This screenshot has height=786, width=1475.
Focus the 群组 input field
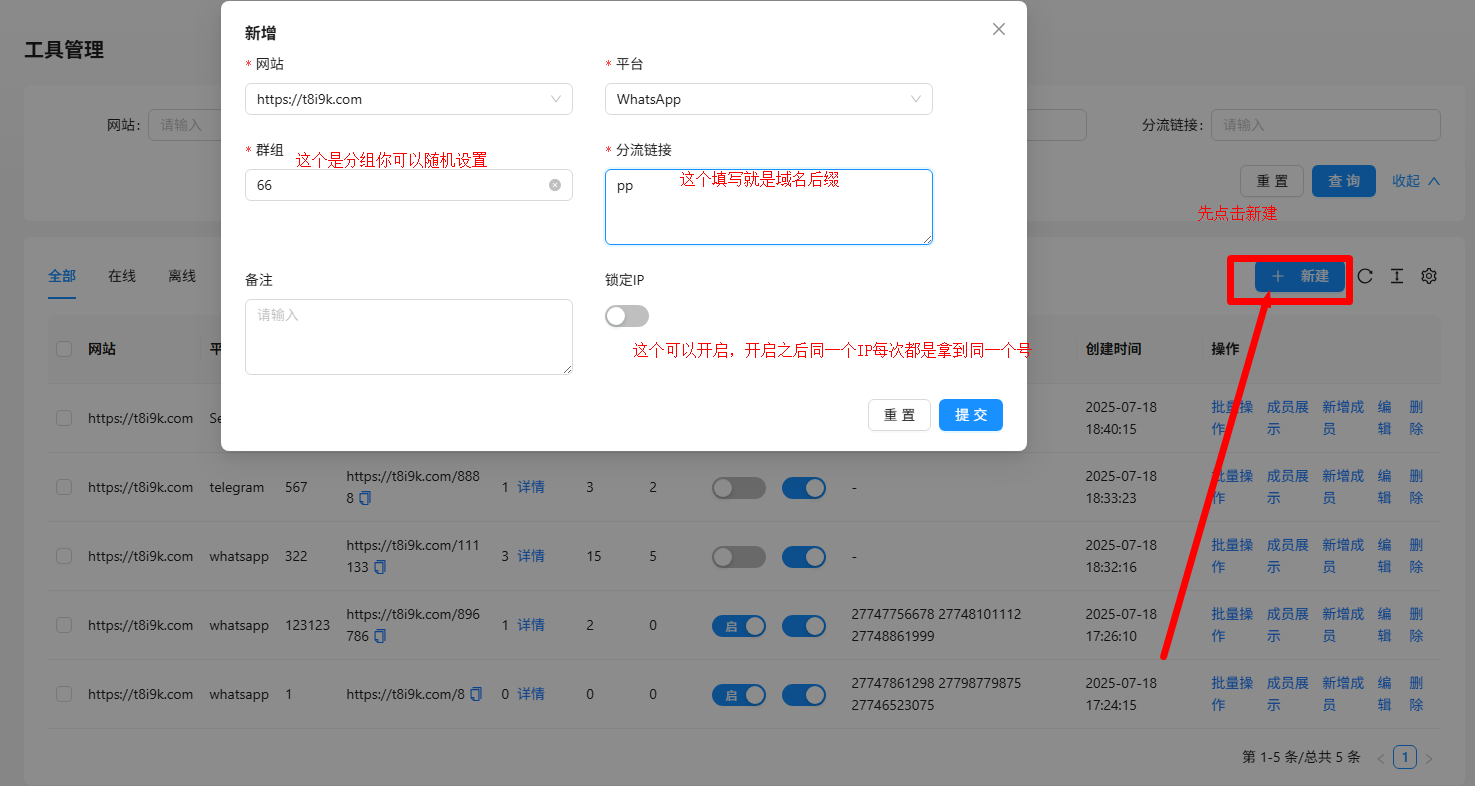[409, 185]
